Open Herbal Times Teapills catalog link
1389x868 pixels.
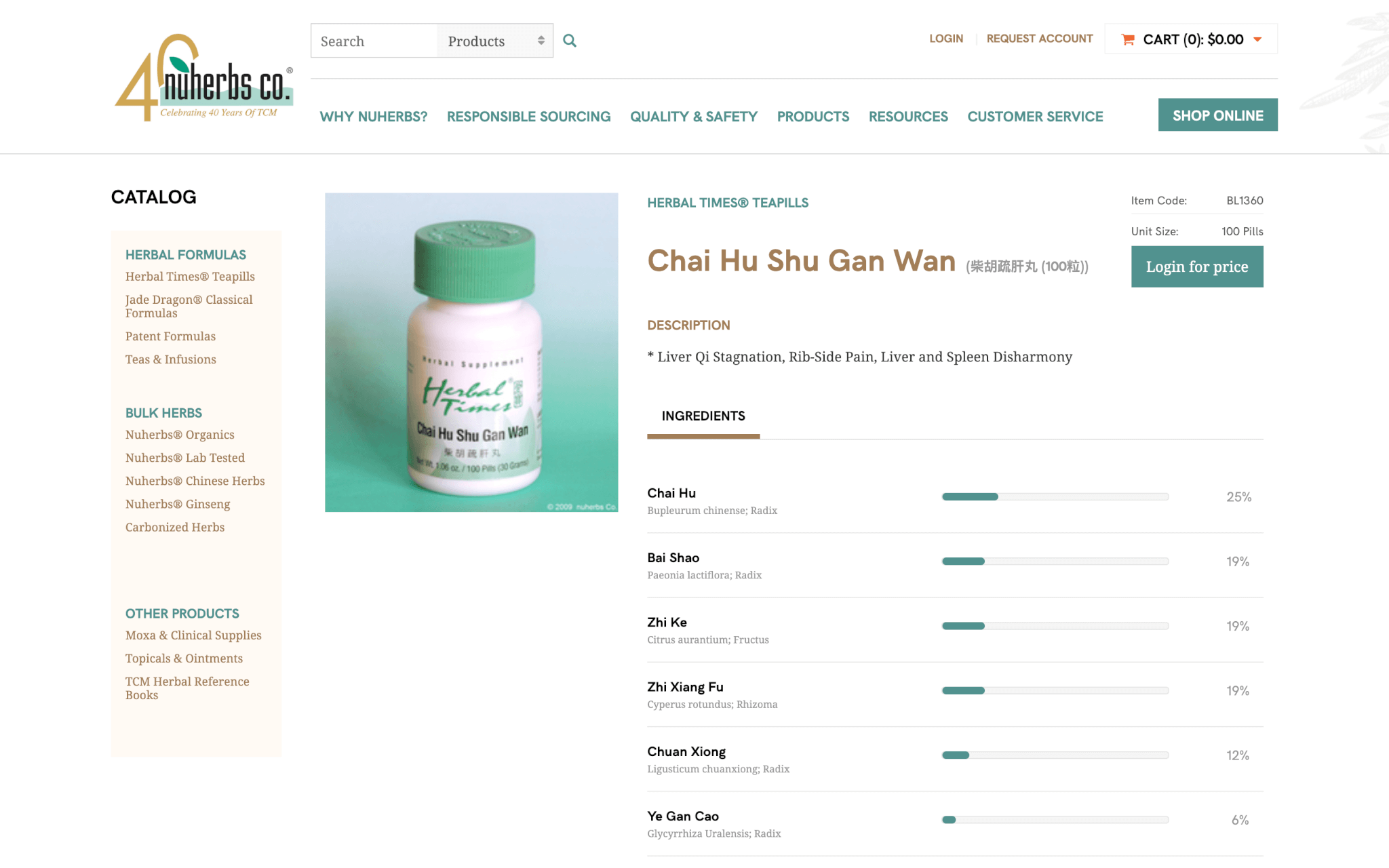[190, 277]
